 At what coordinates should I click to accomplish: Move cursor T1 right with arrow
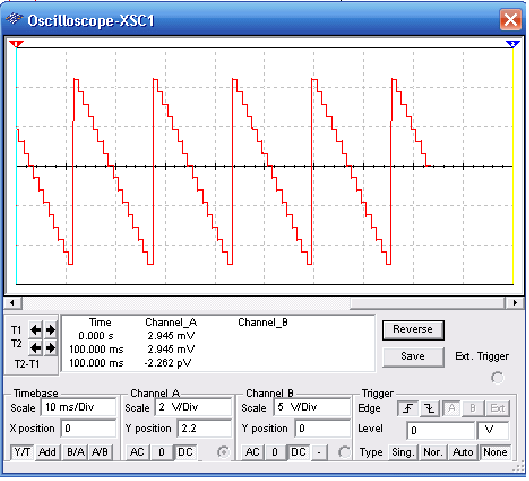pyautogui.click(x=50, y=330)
